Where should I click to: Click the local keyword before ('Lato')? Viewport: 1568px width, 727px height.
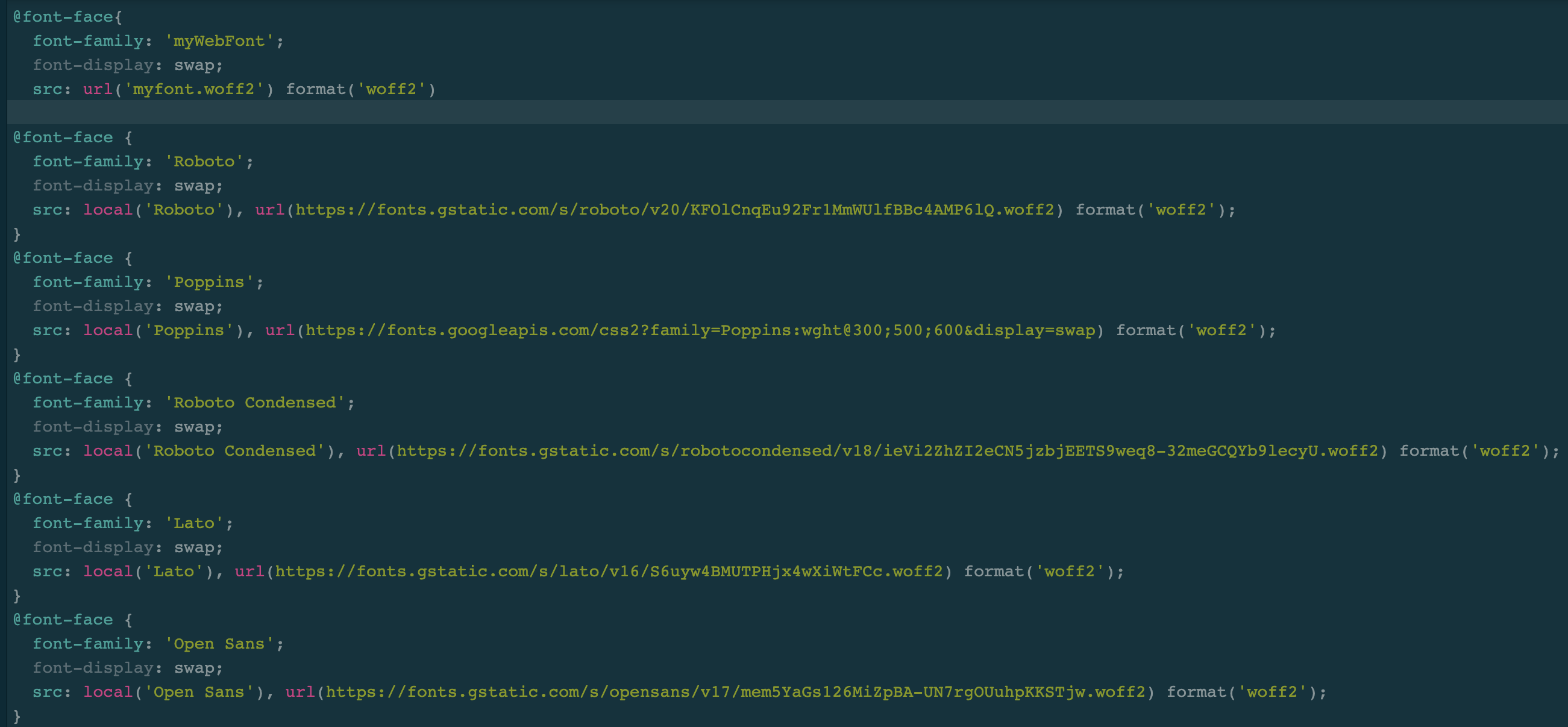pos(108,571)
